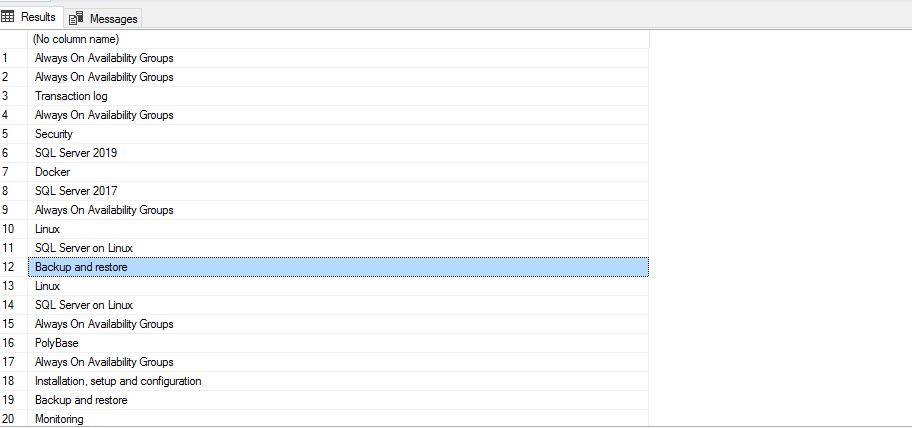
Task: Click highlighted "Backup and restore" cell in row 12
Action: tap(81, 267)
